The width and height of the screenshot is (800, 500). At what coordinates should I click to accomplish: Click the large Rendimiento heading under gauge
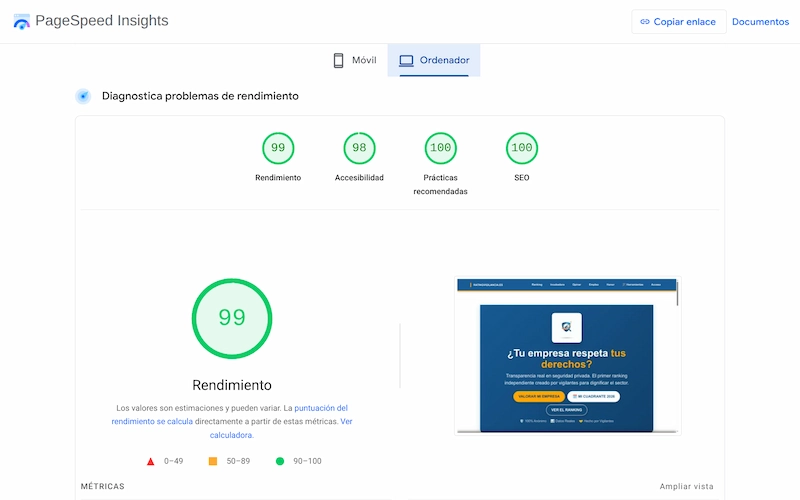click(232, 385)
